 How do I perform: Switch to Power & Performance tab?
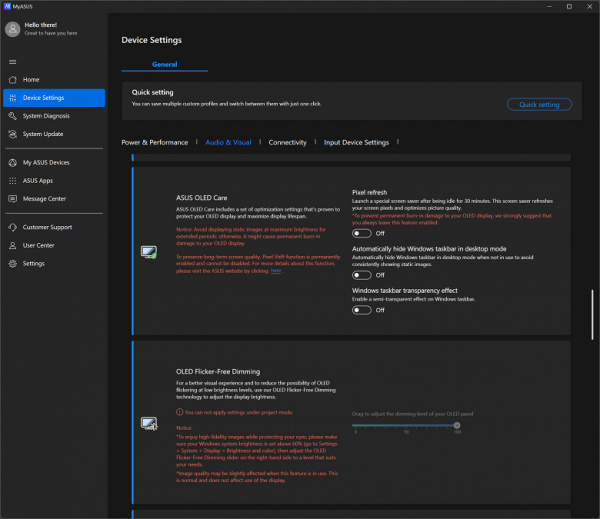tap(154, 143)
